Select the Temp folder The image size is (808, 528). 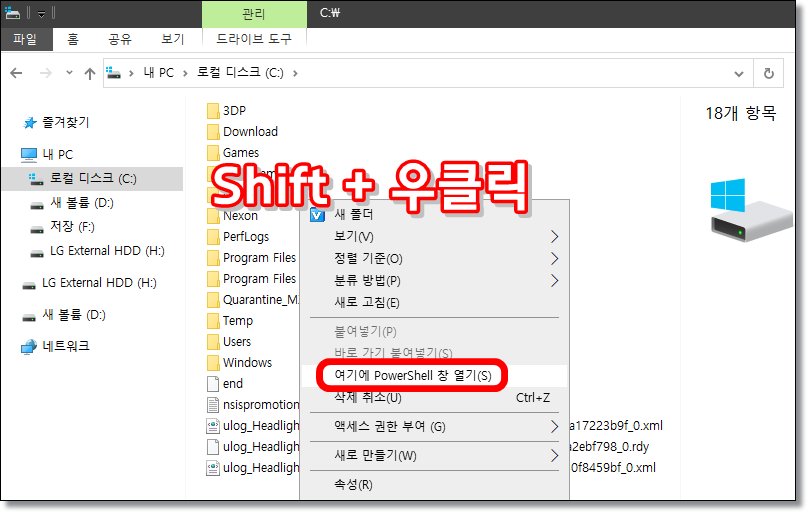click(x=238, y=321)
